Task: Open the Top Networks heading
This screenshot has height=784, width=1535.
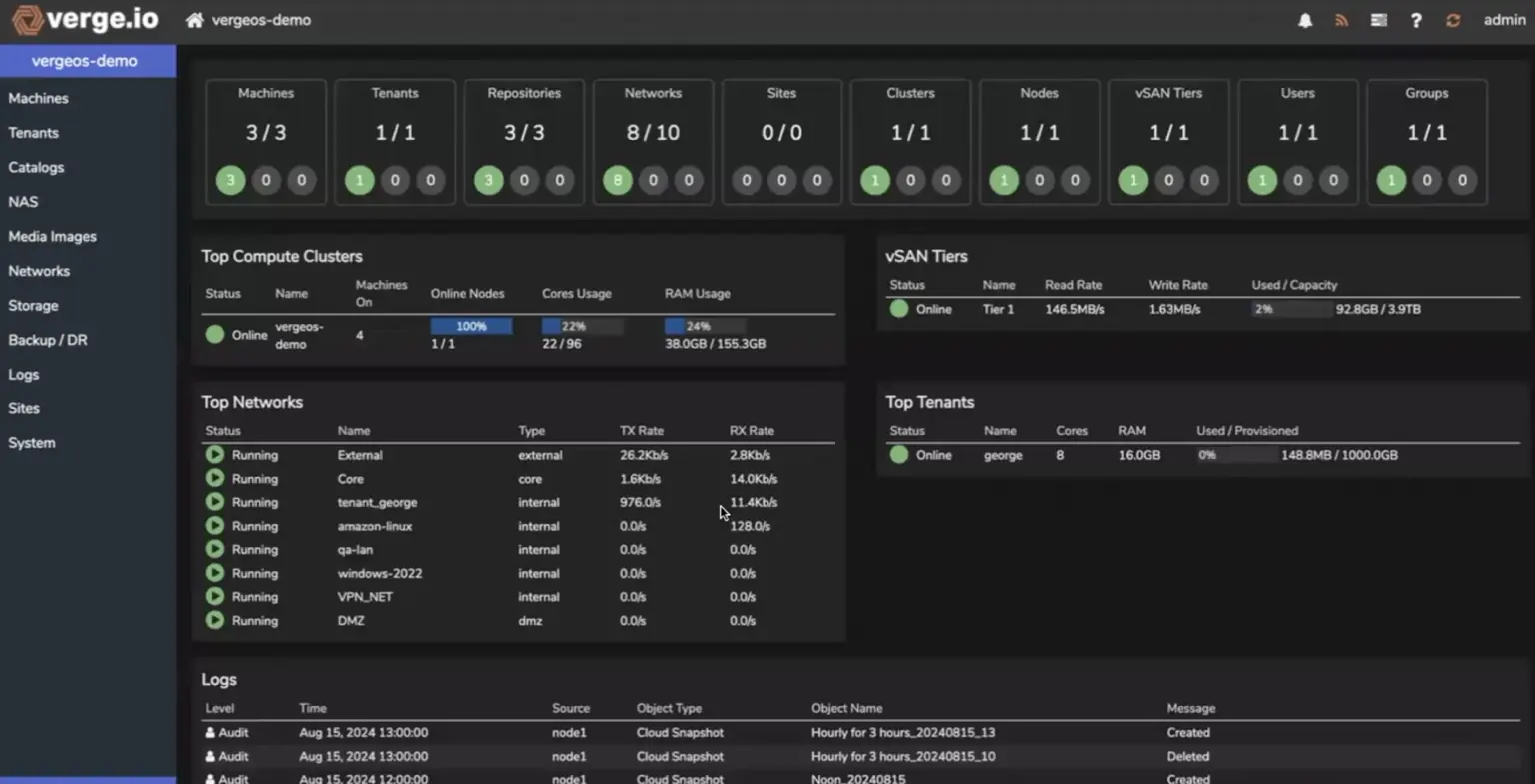Action: (252, 402)
